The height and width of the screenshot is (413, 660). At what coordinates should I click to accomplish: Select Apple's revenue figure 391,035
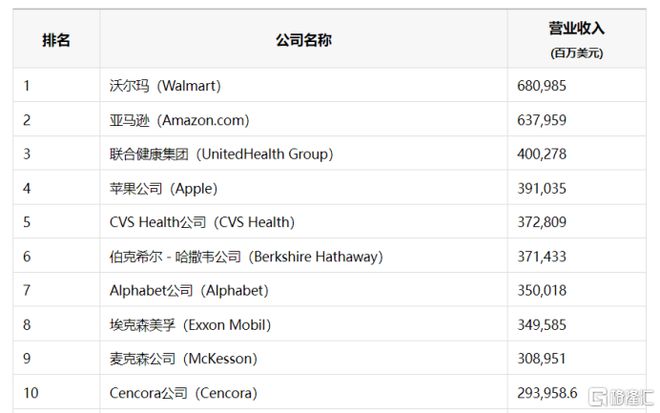(x=543, y=188)
